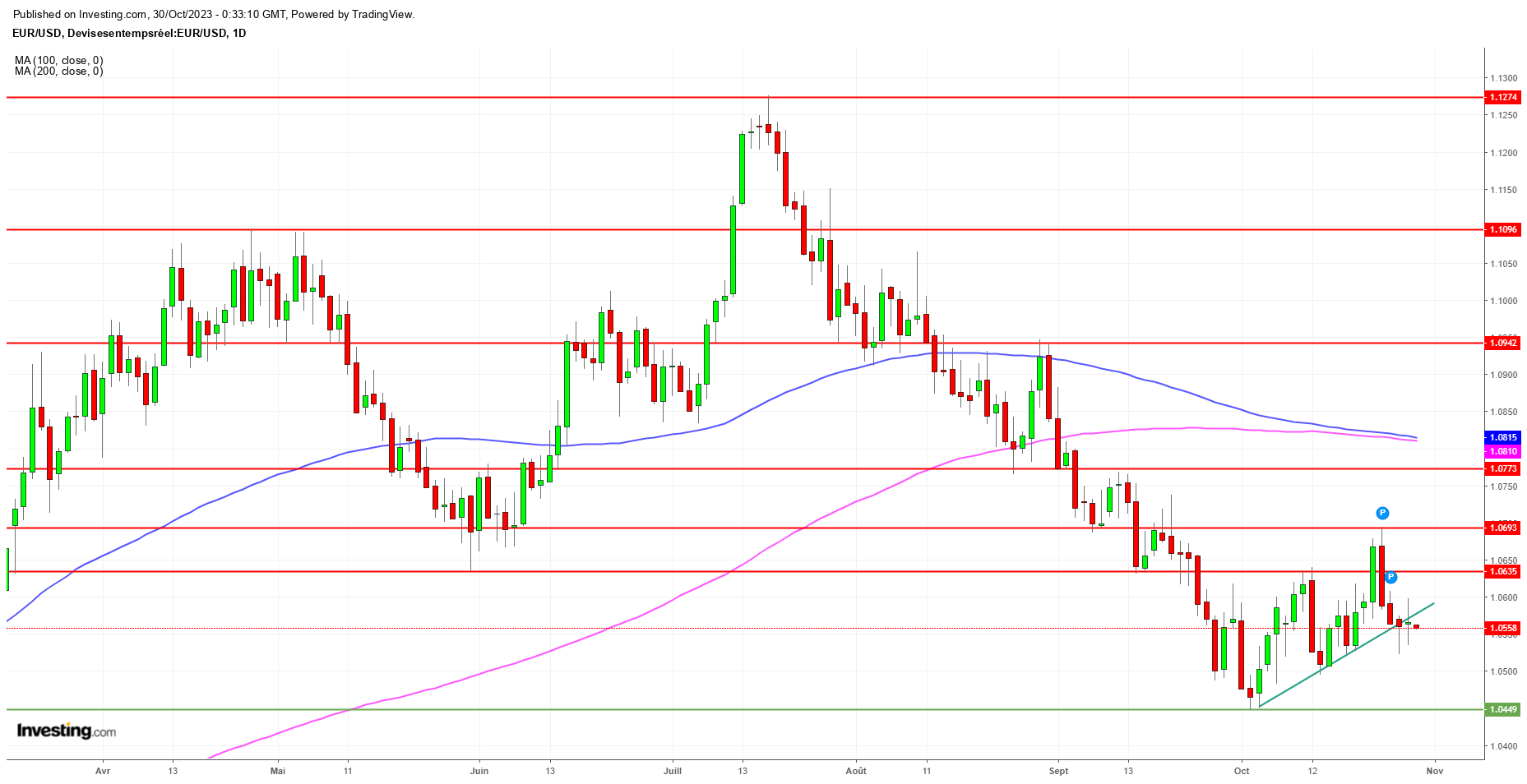The height and width of the screenshot is (784, 1527).
Task: Click the blue P marker beside the 1.0635 line
Action: (1390, 577)
